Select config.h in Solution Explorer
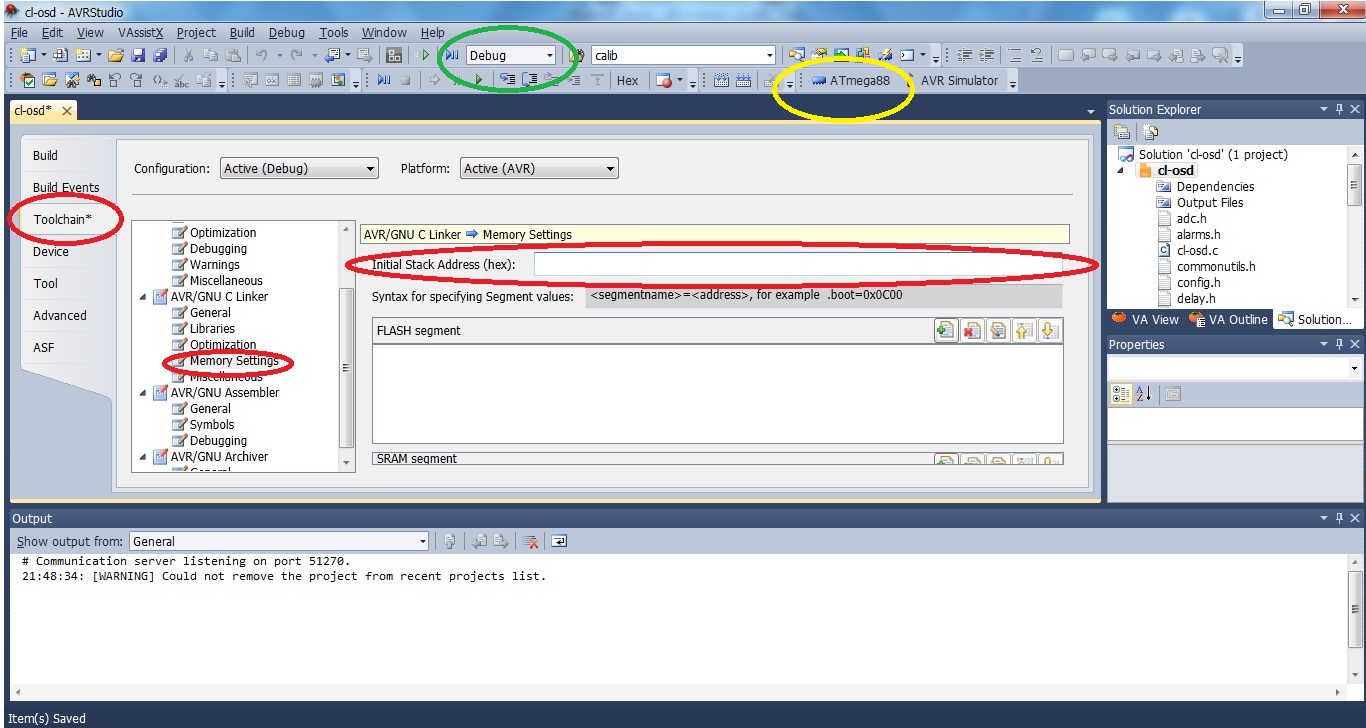Image resolution: width=1366 pixels, height=728 pixels. 1198,282
